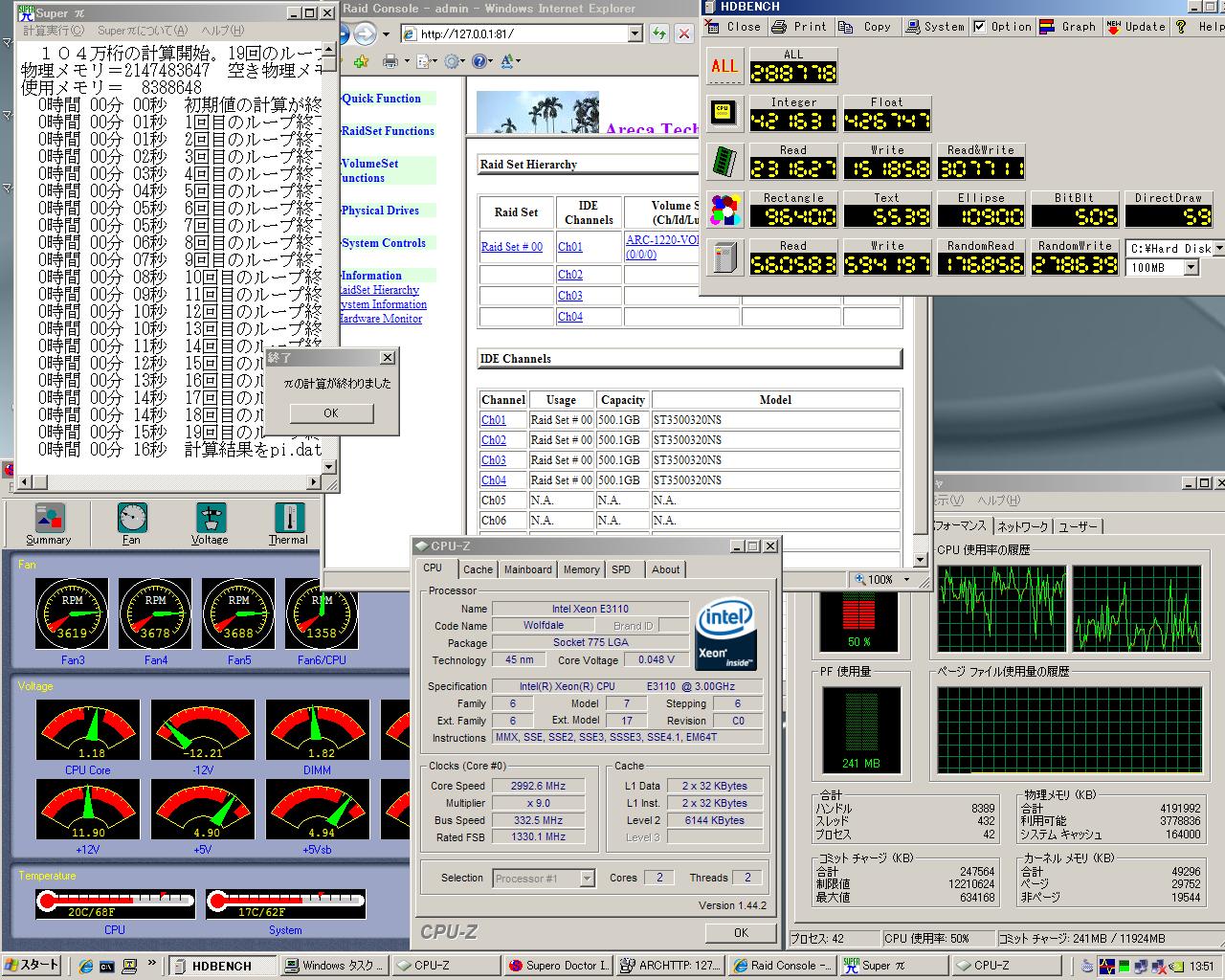Select the Fan icon in Supero Doctor

tap(132, 524)
